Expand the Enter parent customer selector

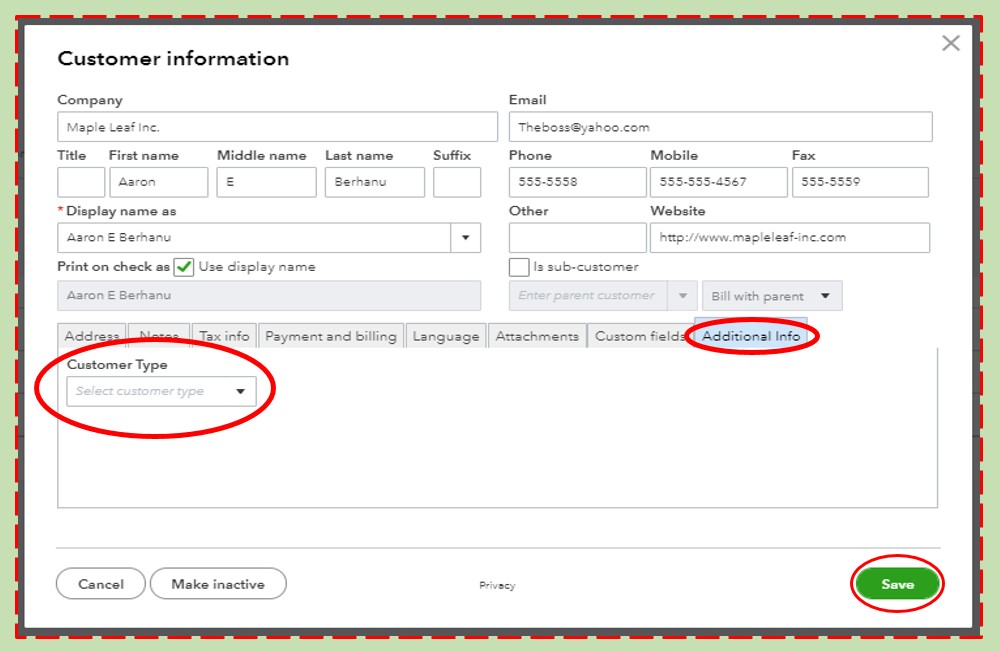click(683, 295)
